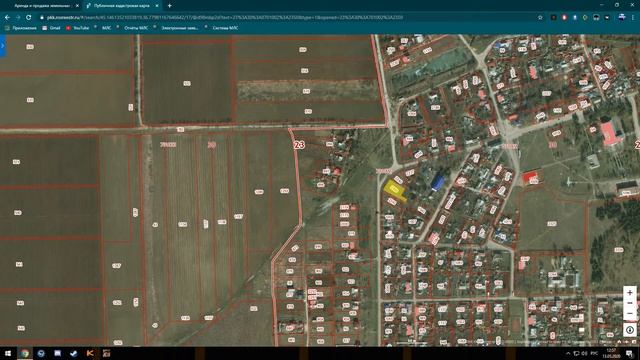The height and width of the screenshot is (360, 640).
Task: Zoom in the map with plus button
Action: 630,293
